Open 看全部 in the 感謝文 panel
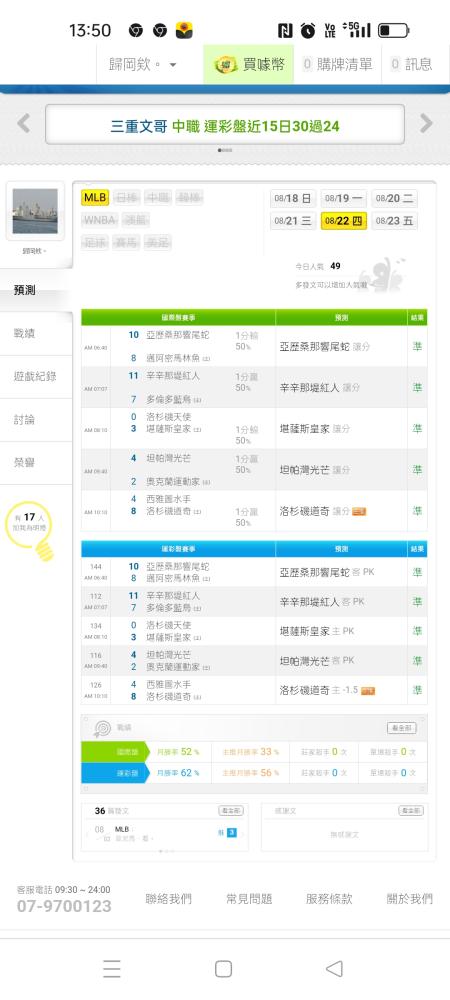Image resolution: width=450 pixels, height=1000 pixels. point(411,811)
